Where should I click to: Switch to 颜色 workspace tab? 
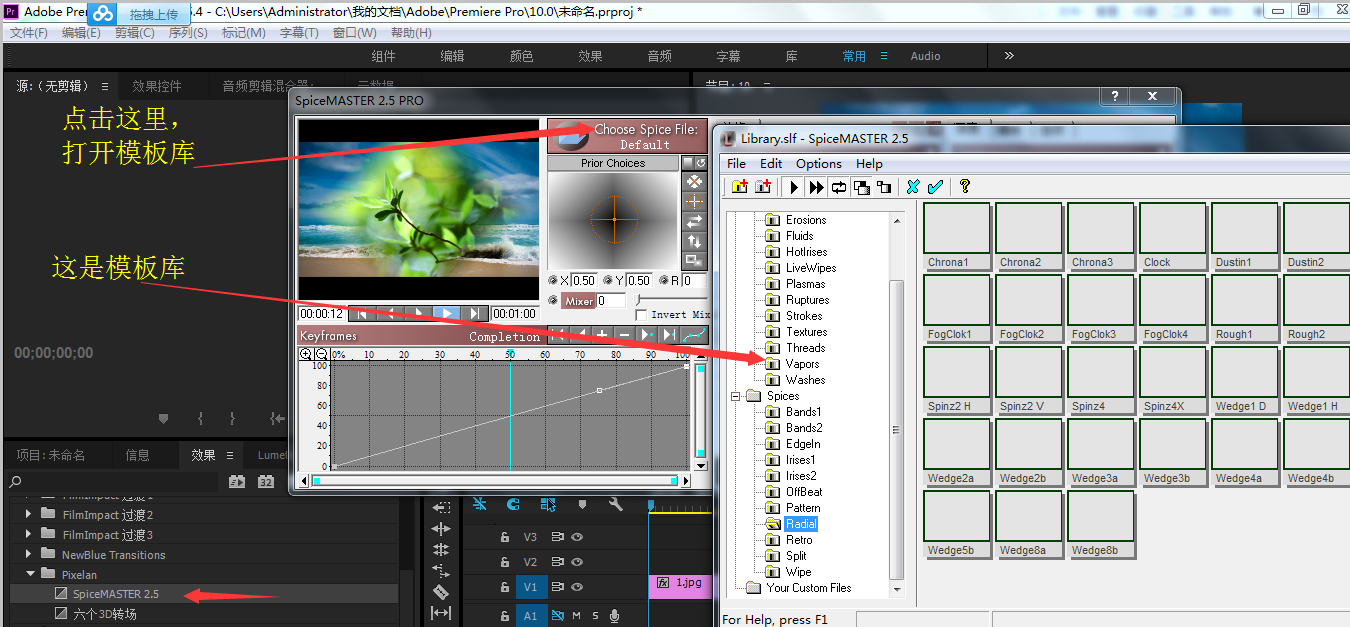point(522,56)
